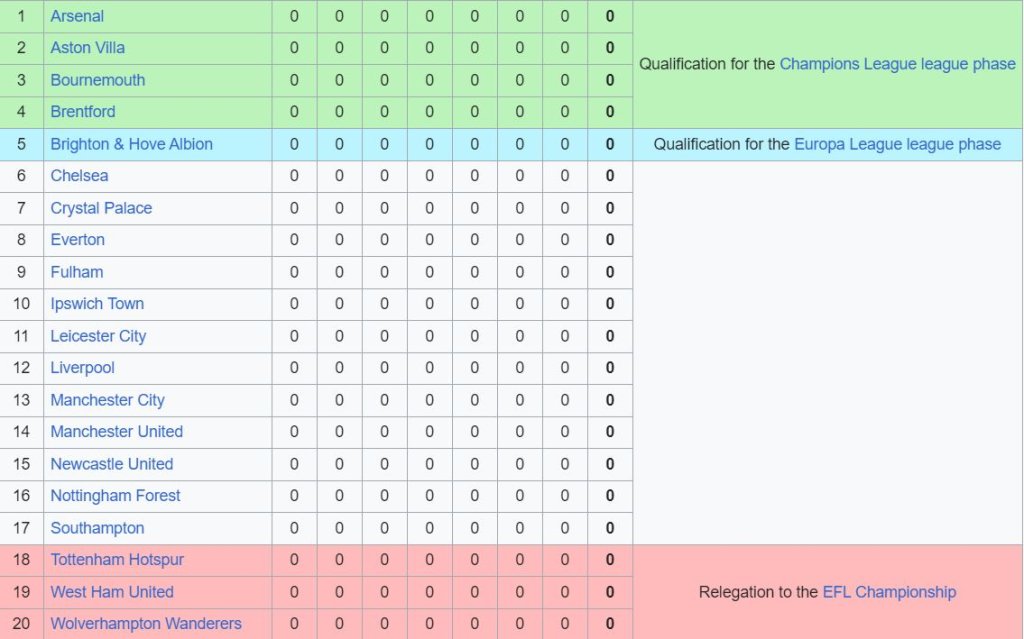Open the Ipswich Town link
This screenshot has height=639, width=1024.
pos(97,304)
